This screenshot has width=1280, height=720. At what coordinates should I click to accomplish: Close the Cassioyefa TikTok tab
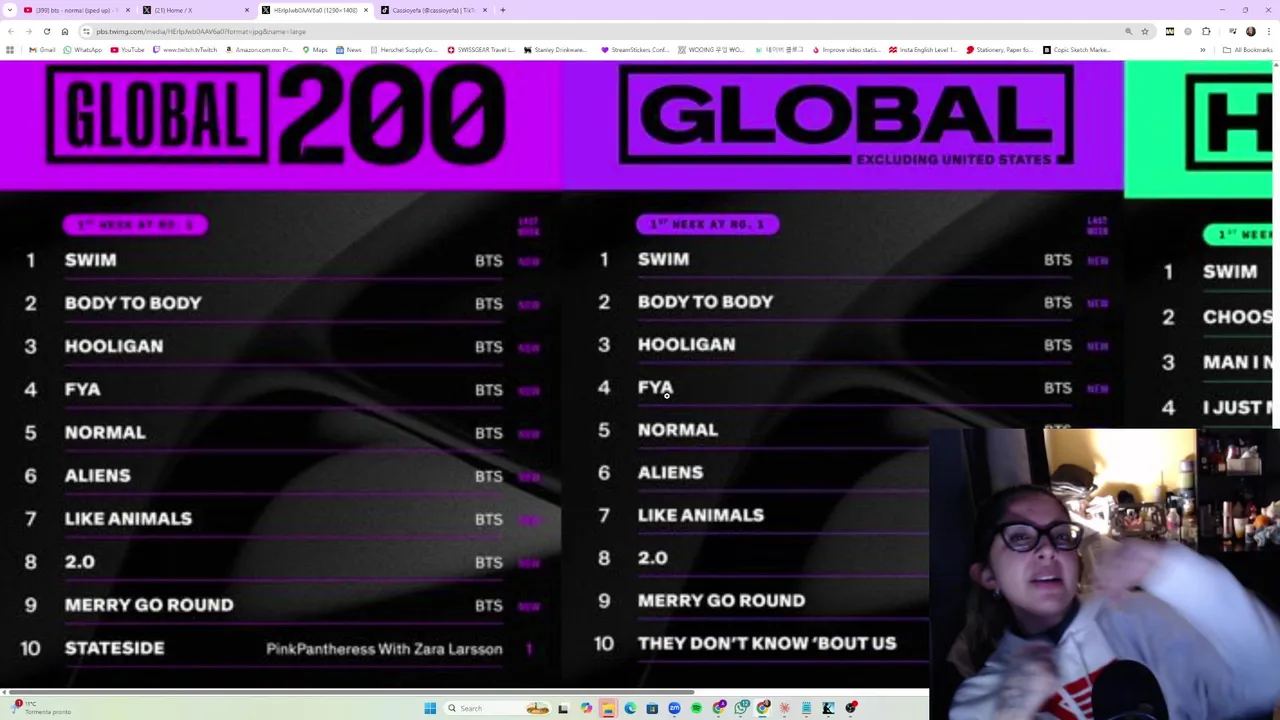pyautogui.click(x=484, y=10)
